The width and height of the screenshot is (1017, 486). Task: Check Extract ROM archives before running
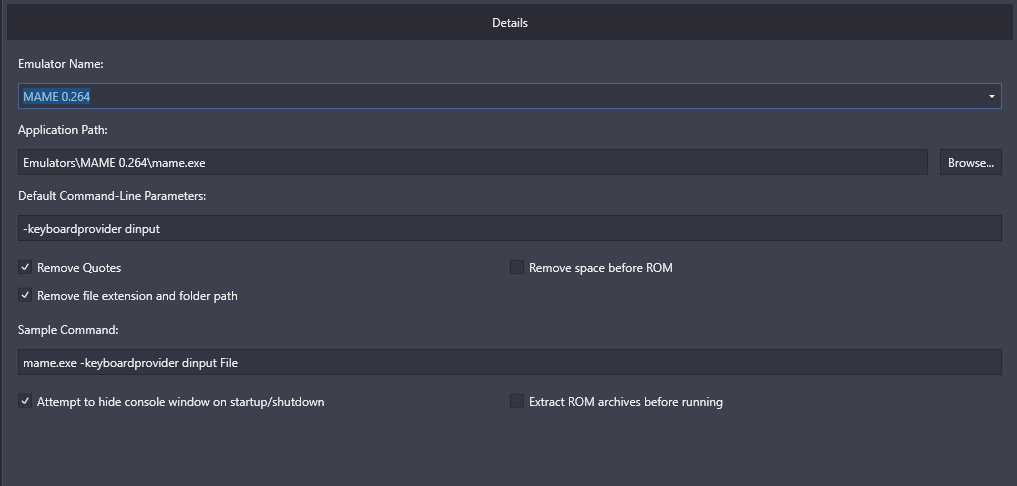pyautogui.click(x=516, y=402)
